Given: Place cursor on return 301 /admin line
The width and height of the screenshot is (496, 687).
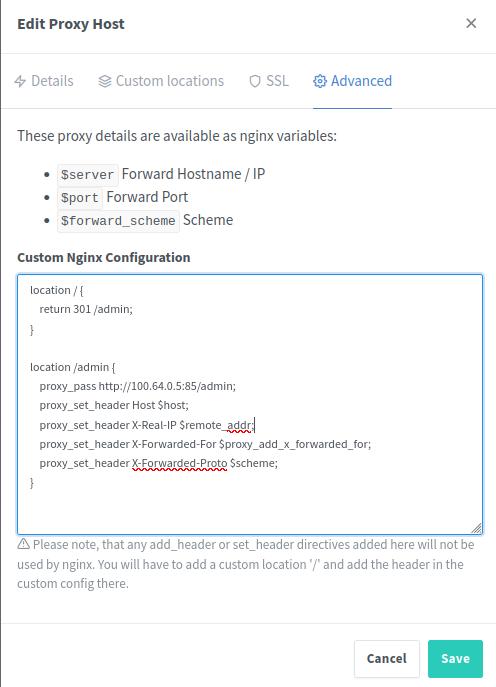Looking at the screenshot, I should point(86,309).
